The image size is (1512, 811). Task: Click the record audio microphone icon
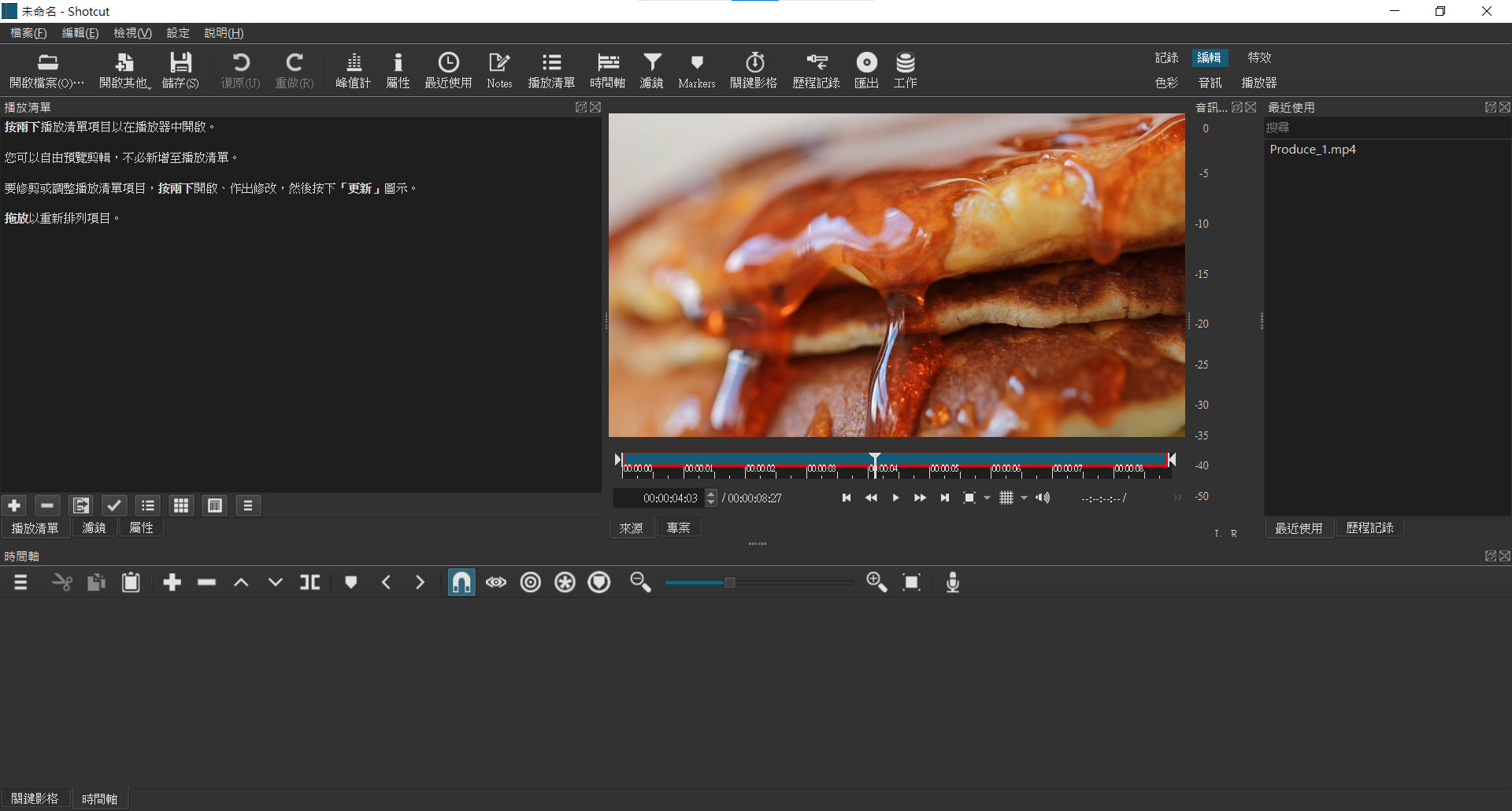point(952,583)
